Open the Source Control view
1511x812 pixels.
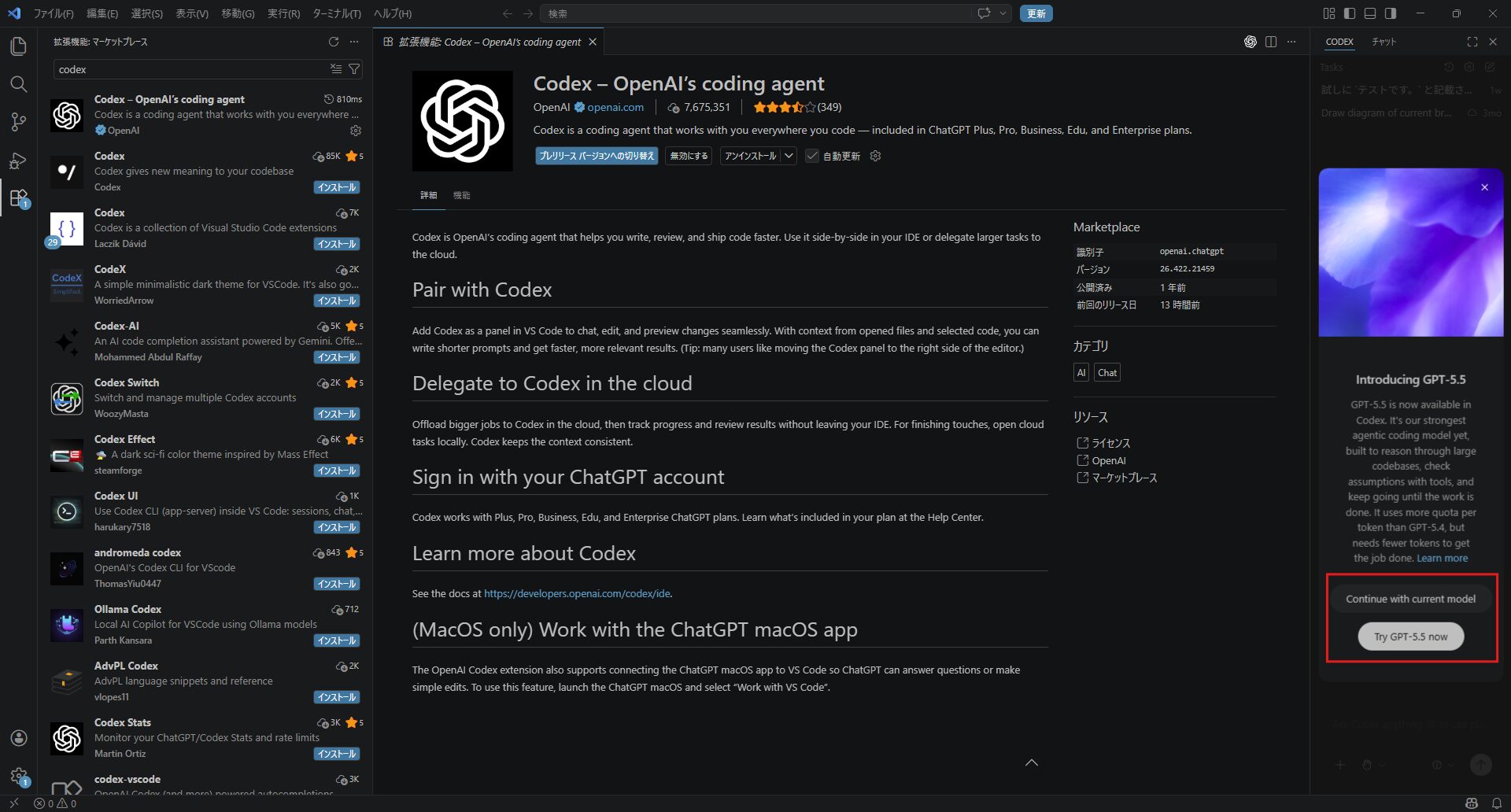point(18,122)
